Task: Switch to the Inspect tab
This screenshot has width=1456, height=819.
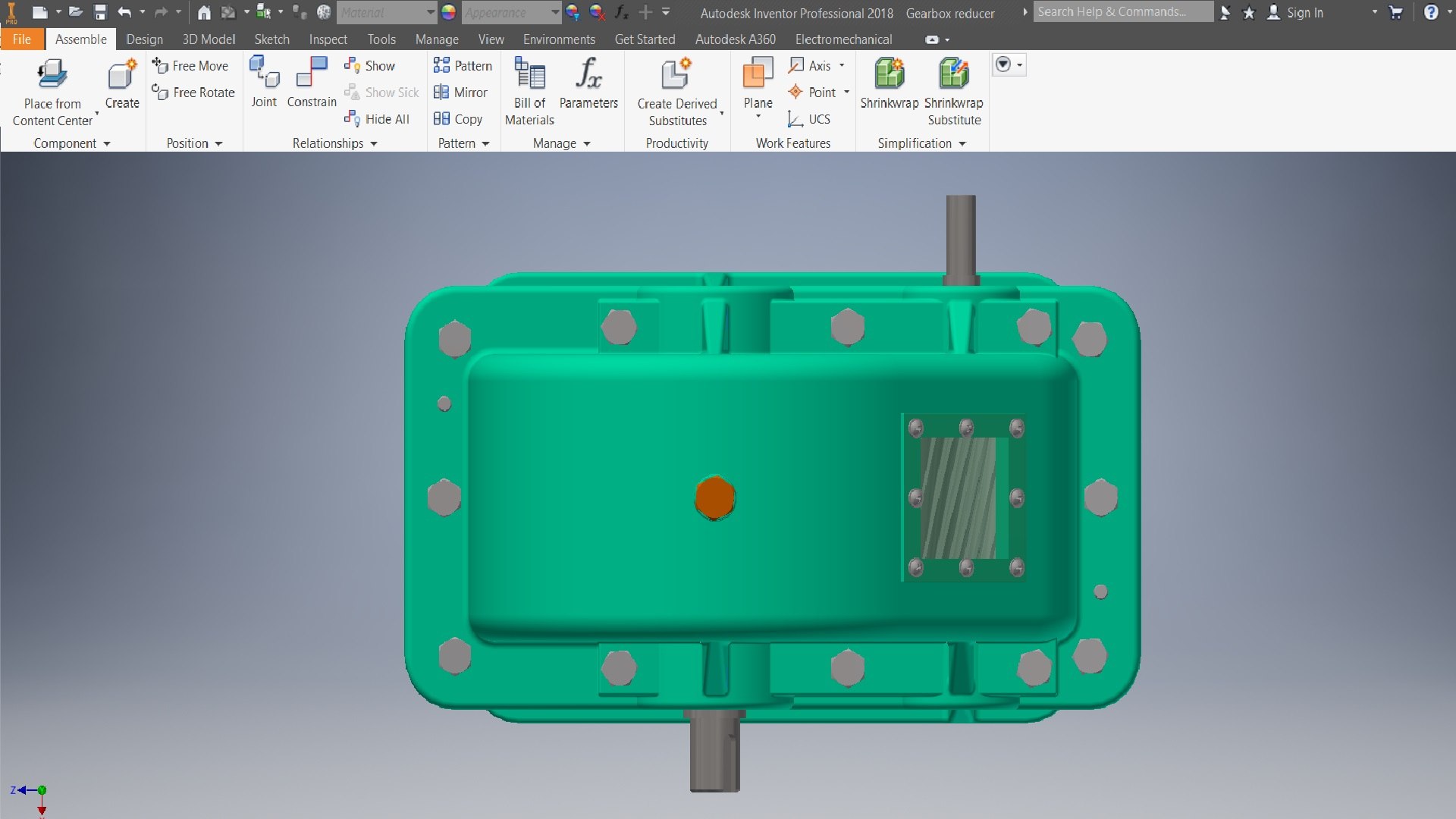Action: pyautogui.click(x=328, y=39)
